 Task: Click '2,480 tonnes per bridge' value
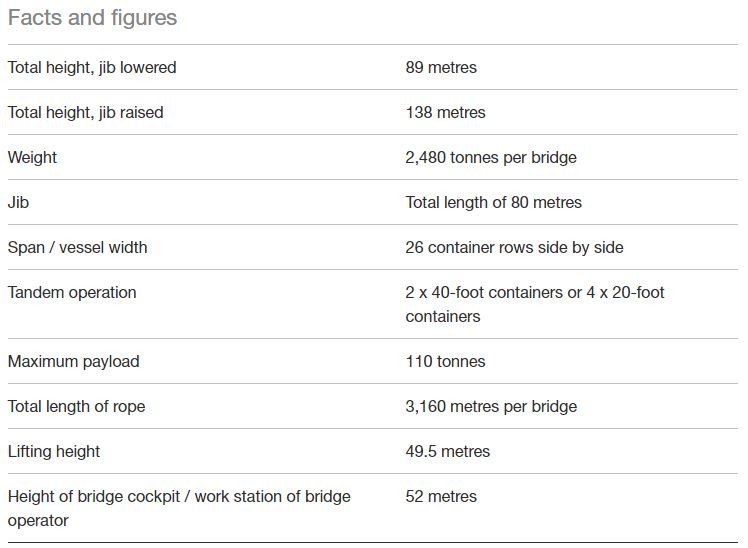coord(491,157)
